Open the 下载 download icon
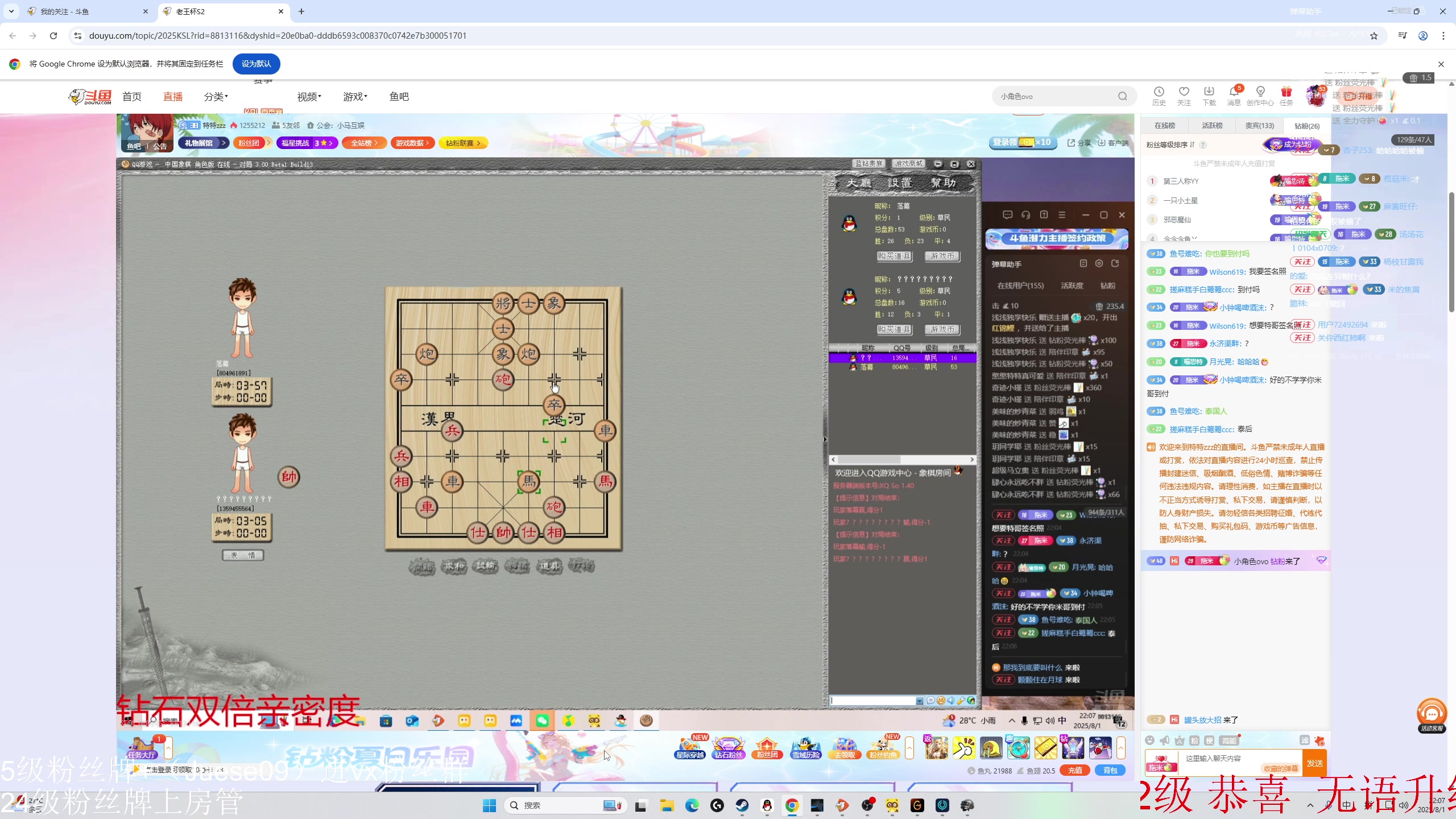This screenshot has height=819, width=1456. 1209,96
